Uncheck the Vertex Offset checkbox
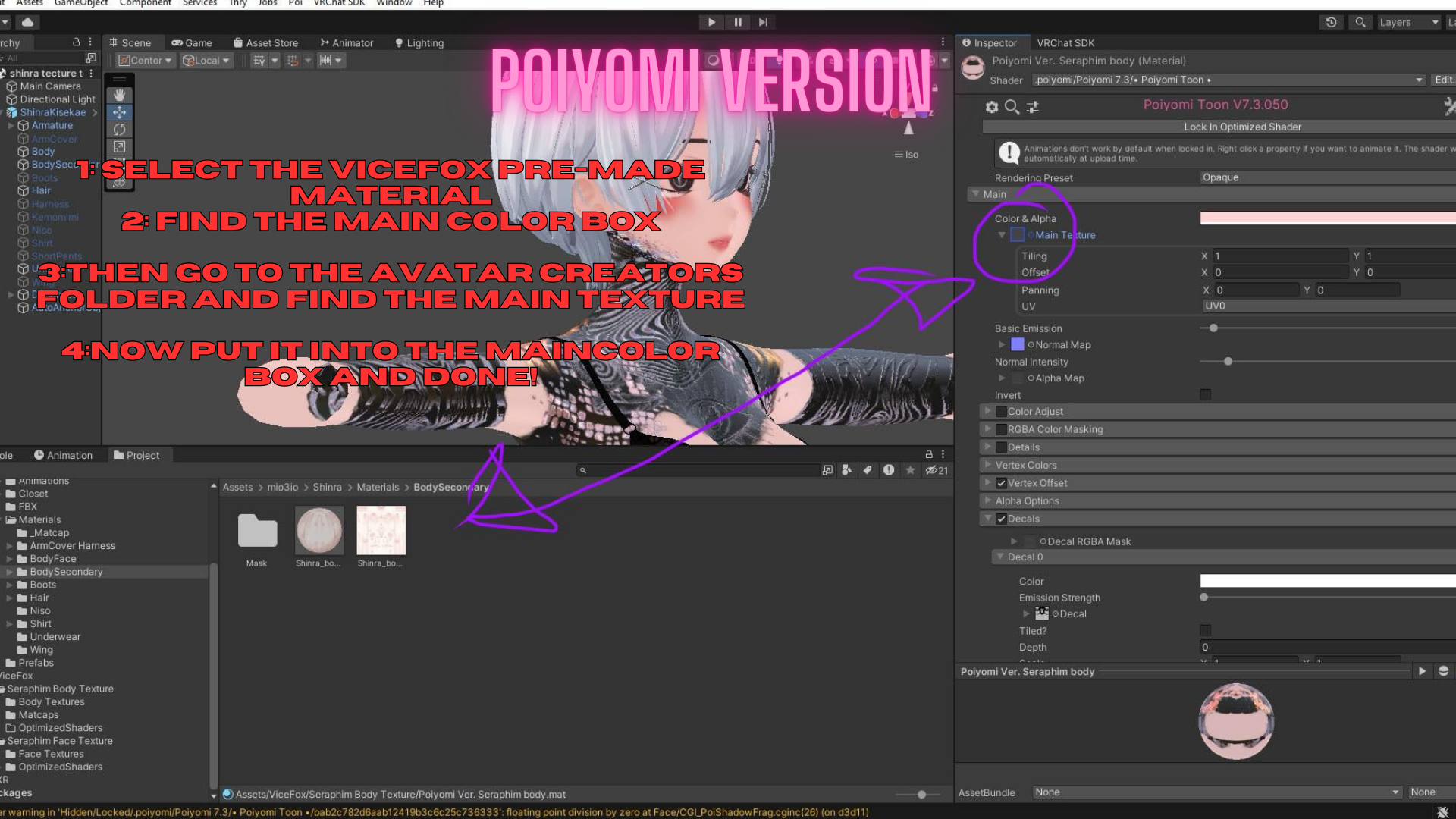1456x819 pixels. [1001, 483]
